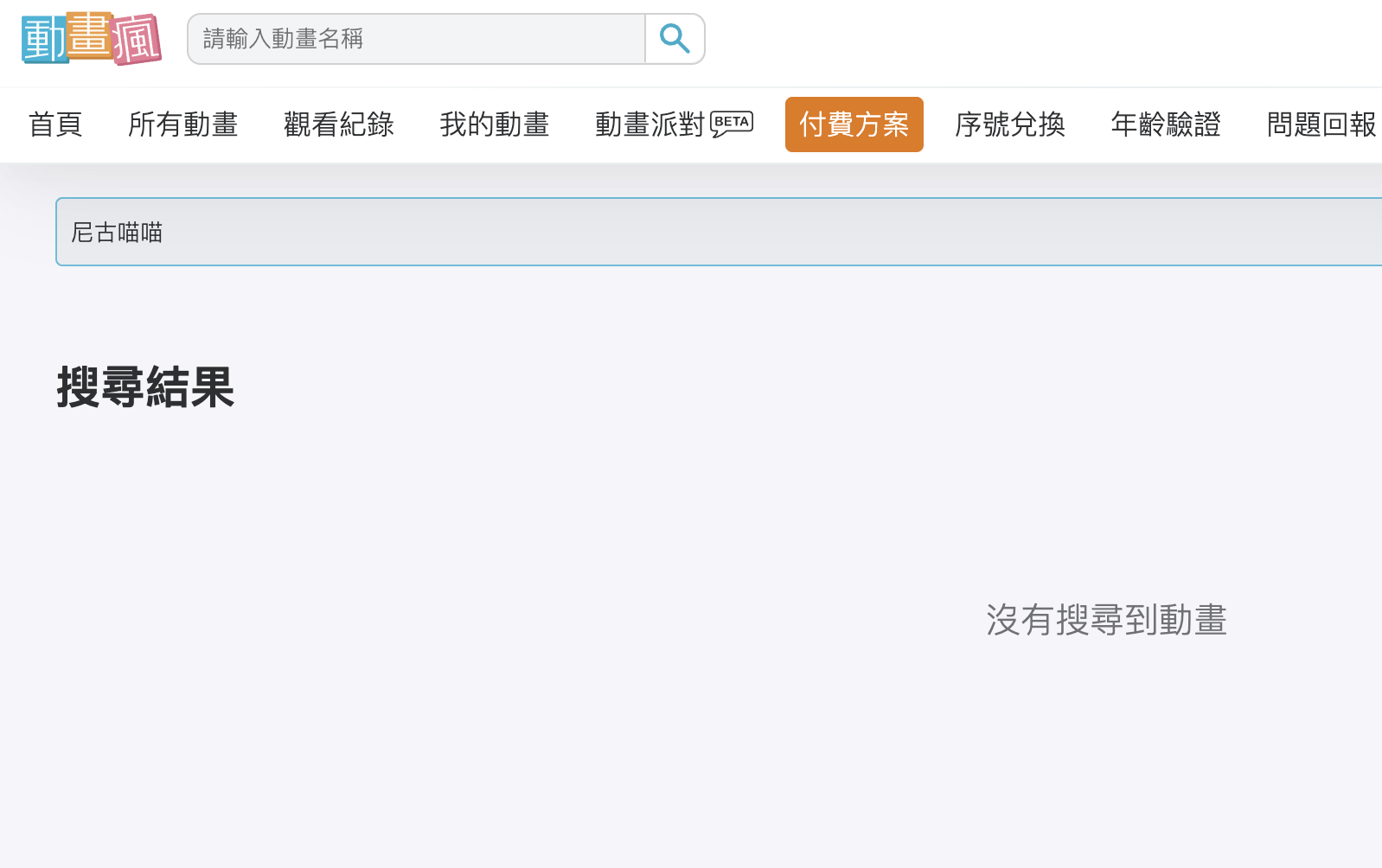Select the 我的動畫 nav item
1382x868 pixels.
(495, 124)
